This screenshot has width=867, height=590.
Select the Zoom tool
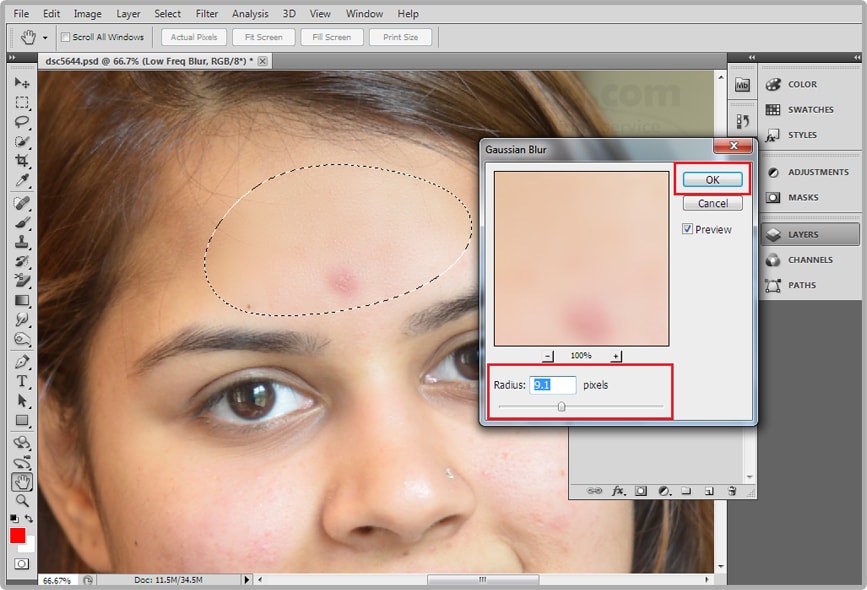tap(22, 501)
